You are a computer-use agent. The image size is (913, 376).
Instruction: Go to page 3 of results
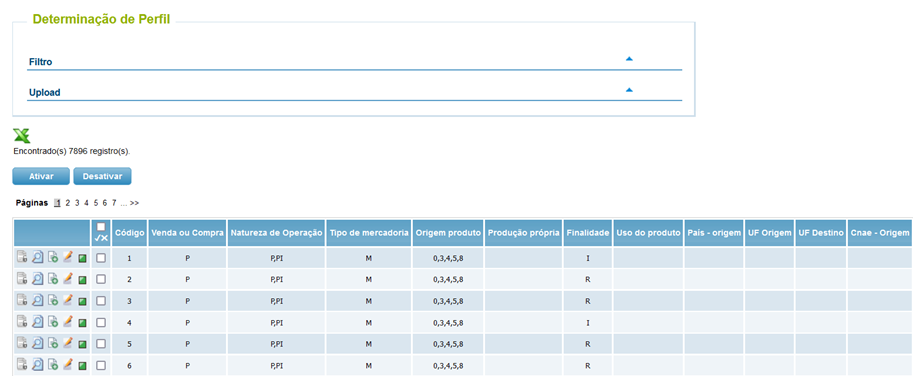[x=77, y=203]
